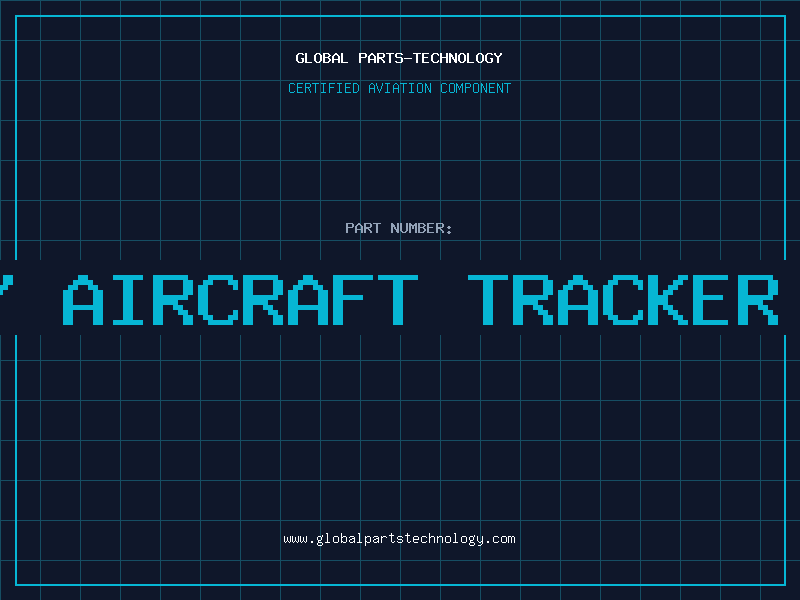800x600 pixels.
Task: Click the final R of TRACKER
Action: 758,300
